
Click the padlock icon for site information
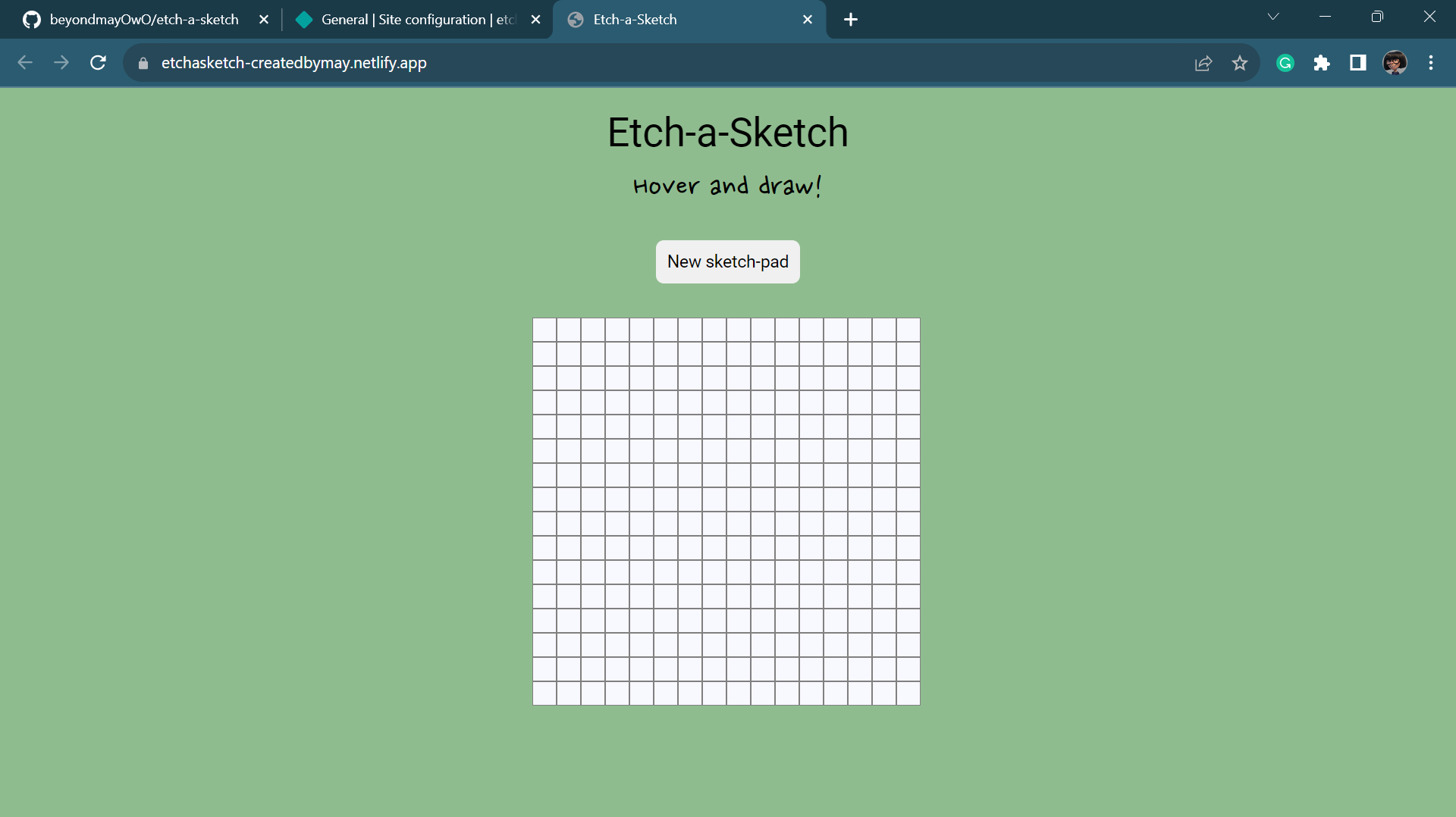coord(142,63)
